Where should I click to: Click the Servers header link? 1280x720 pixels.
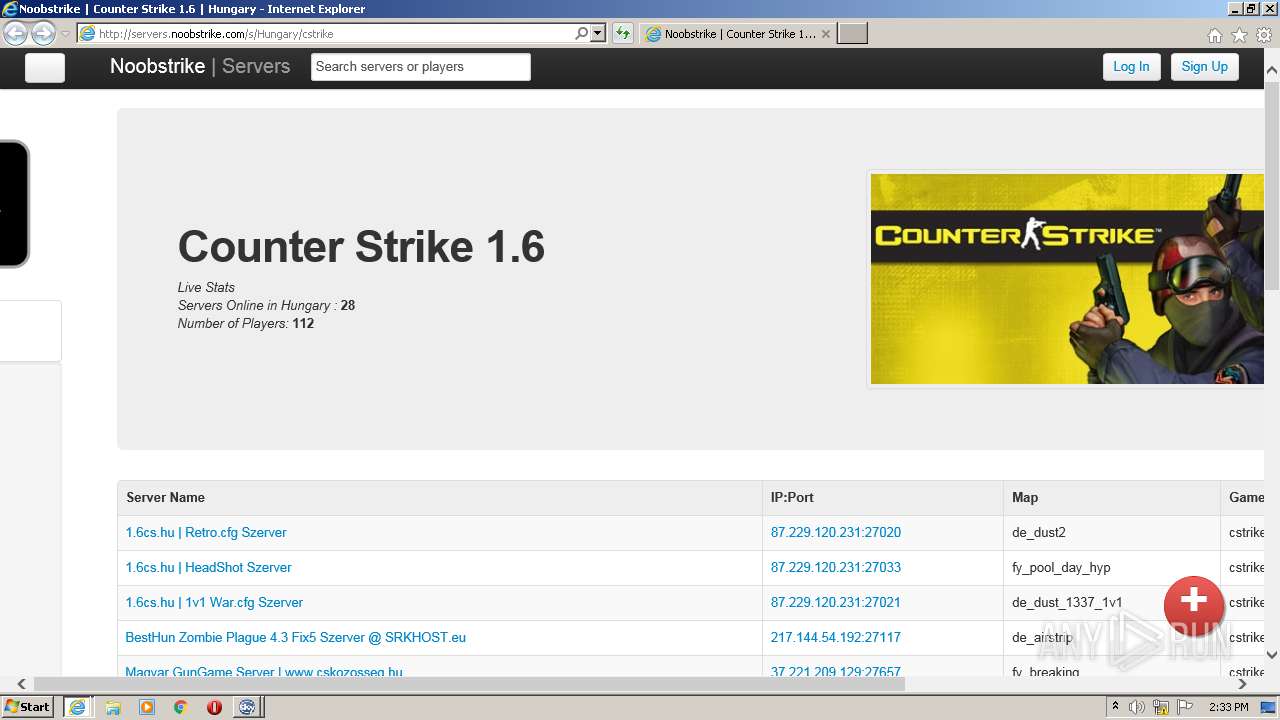[256, 66]
